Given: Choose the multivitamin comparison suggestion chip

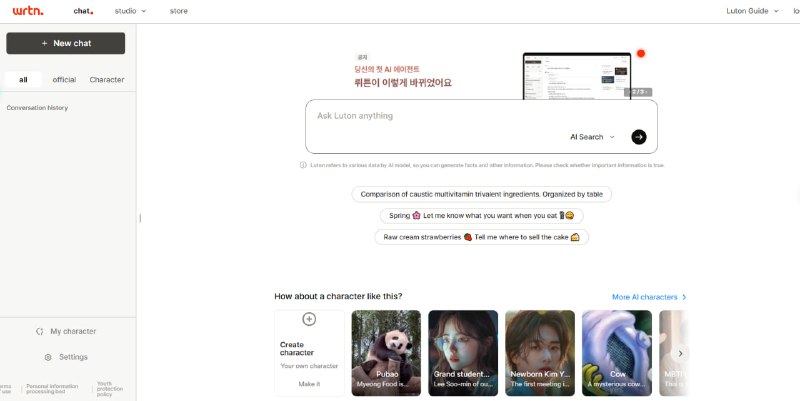Looking at the screenshot, I should (x=482, y=194).
